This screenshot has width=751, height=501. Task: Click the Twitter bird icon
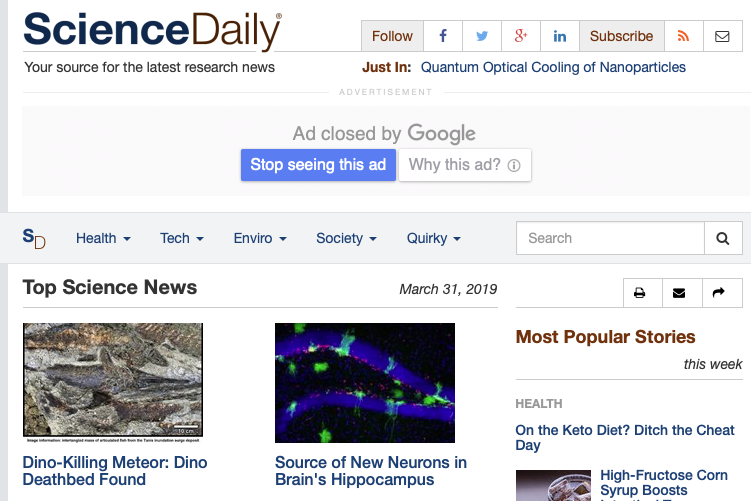(x=482, y=36)
